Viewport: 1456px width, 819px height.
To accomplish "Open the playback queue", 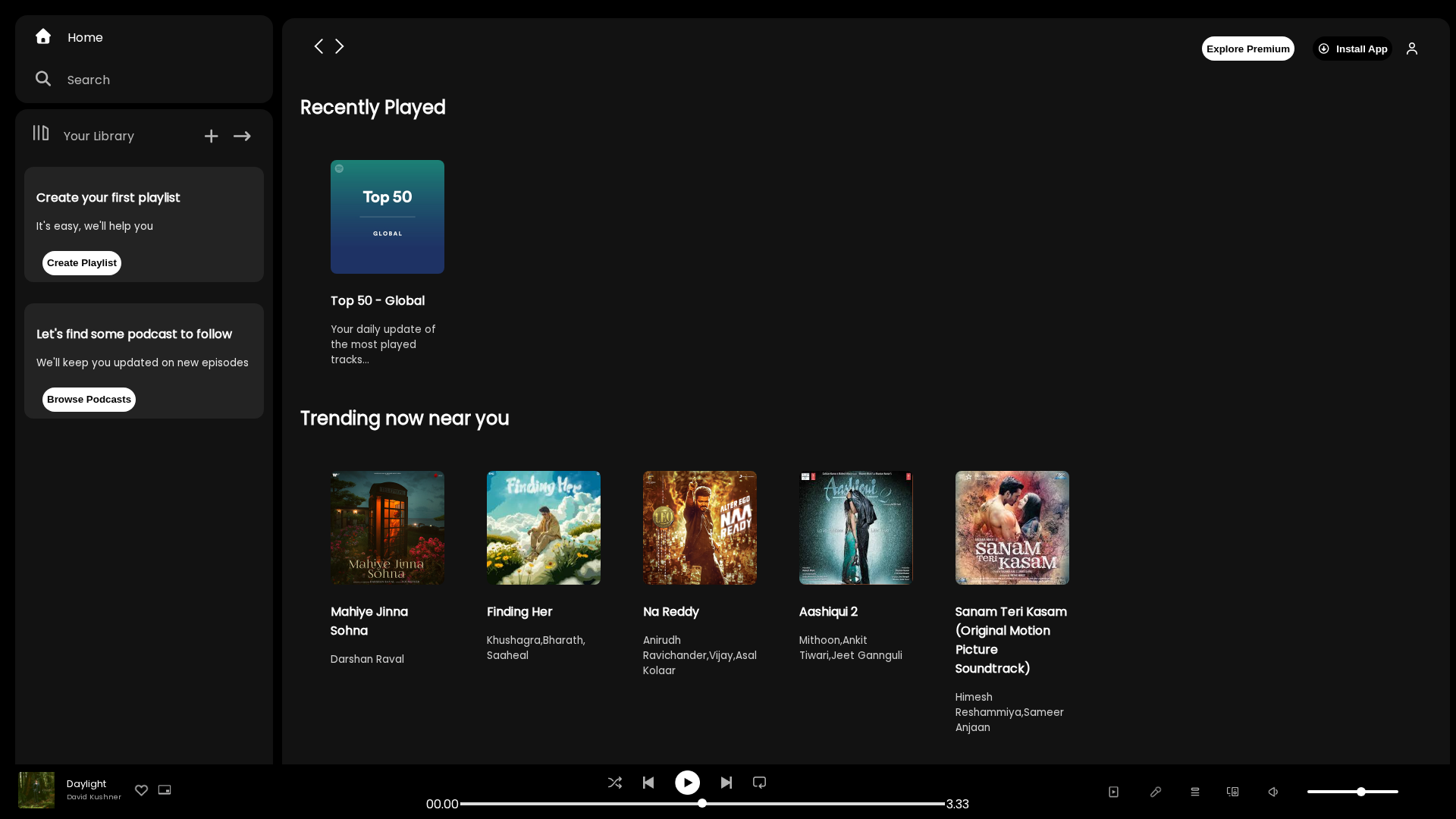I will [x=1195, y=792].
